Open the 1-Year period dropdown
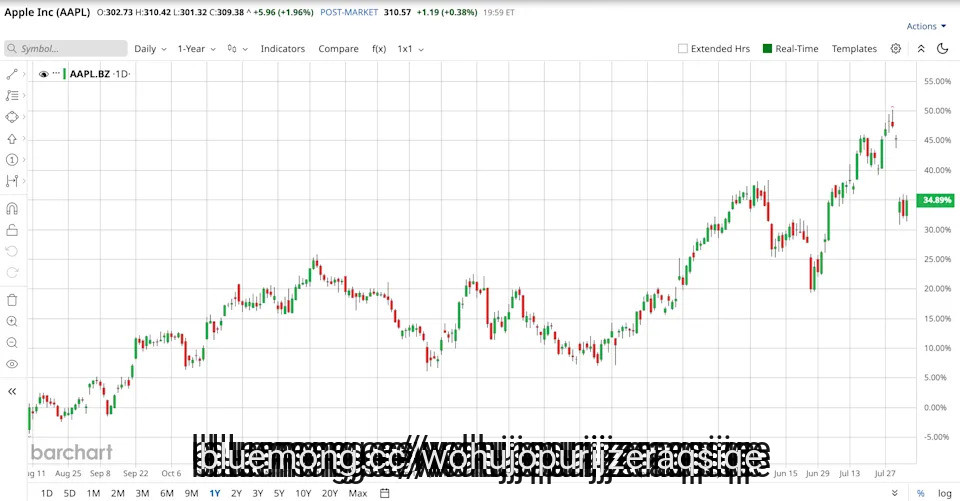 (x=197, y=48)
